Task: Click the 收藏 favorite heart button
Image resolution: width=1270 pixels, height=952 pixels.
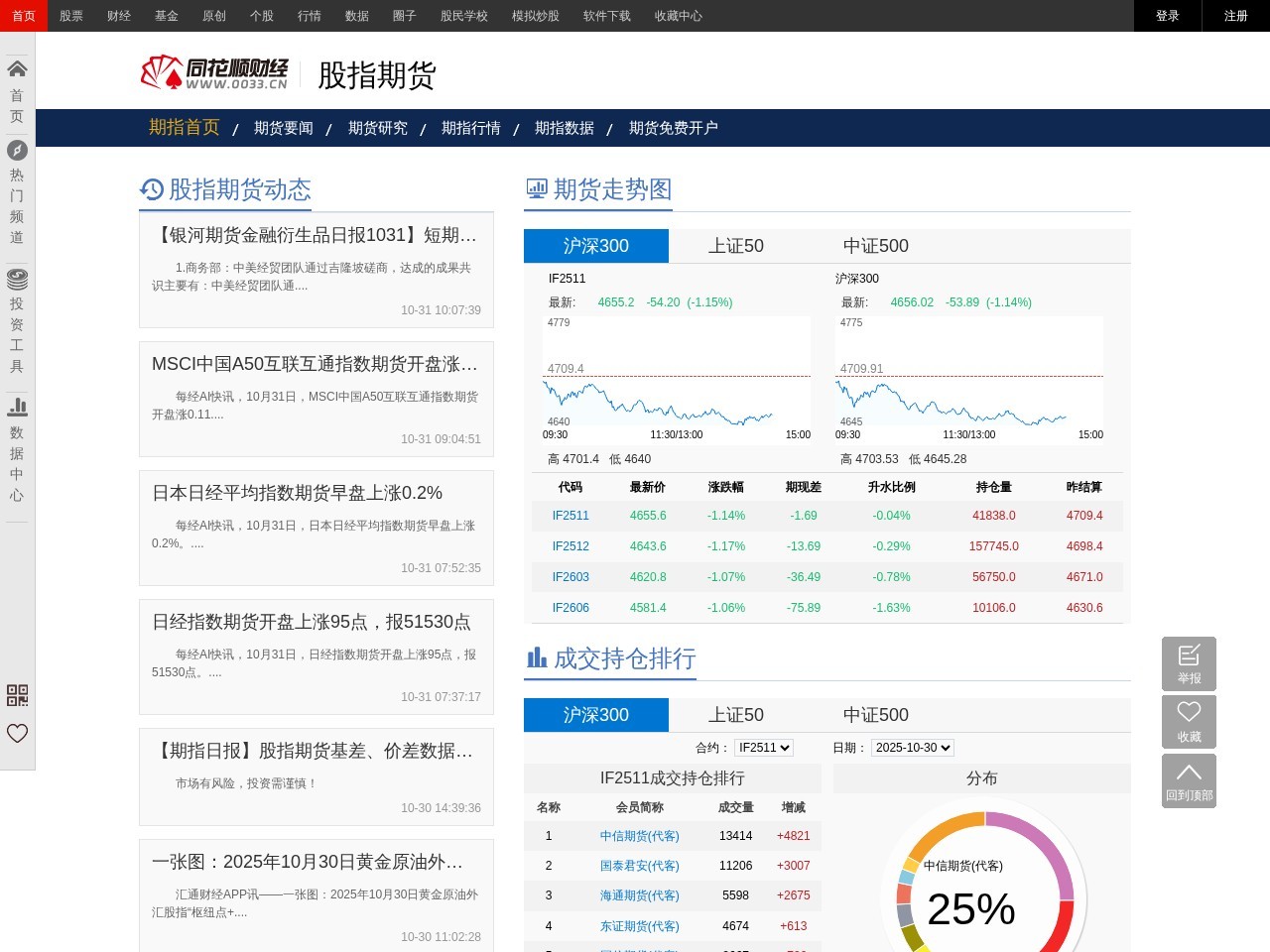Action: click(1189, 722)
